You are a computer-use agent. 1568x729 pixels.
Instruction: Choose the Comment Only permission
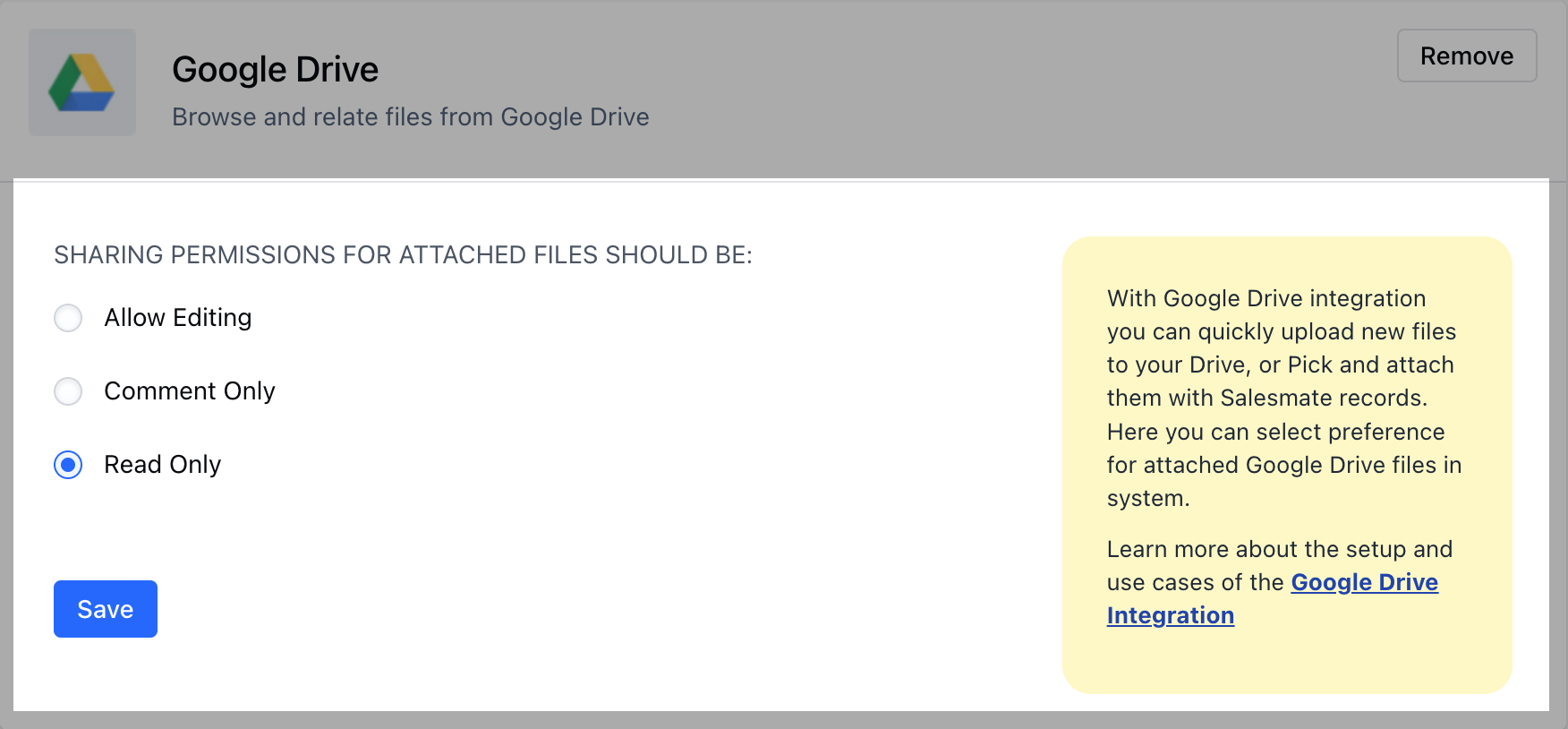click(x=68, y=391)
